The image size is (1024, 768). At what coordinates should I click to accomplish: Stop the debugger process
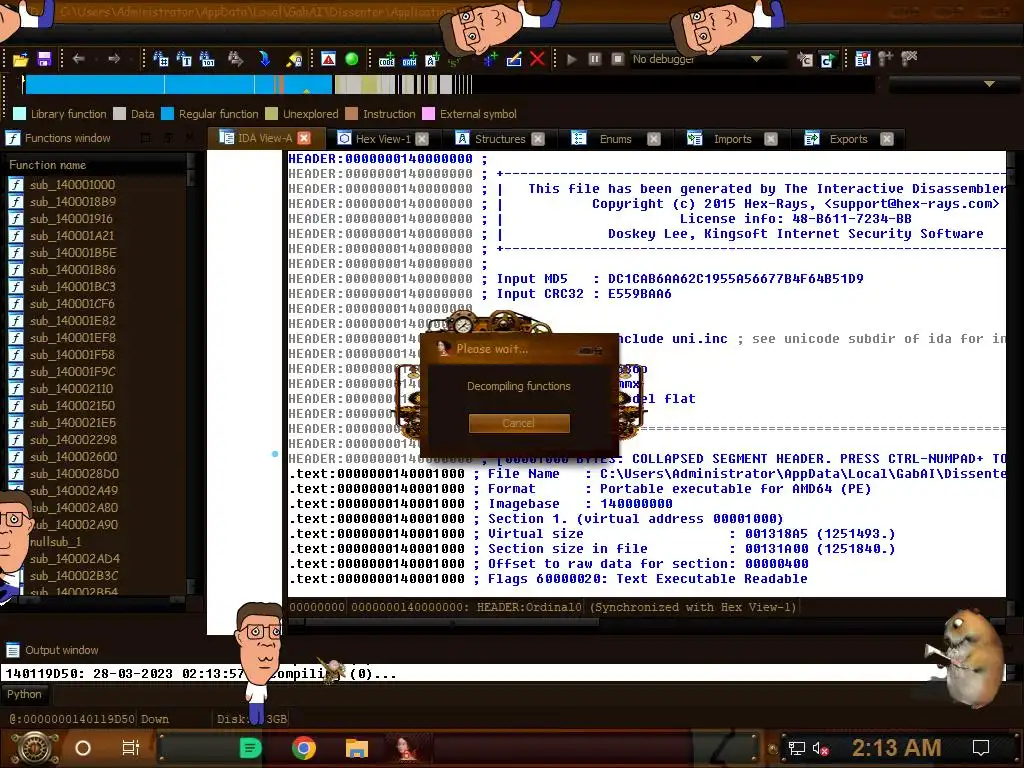pyautogui.click(x=617, y=59)
